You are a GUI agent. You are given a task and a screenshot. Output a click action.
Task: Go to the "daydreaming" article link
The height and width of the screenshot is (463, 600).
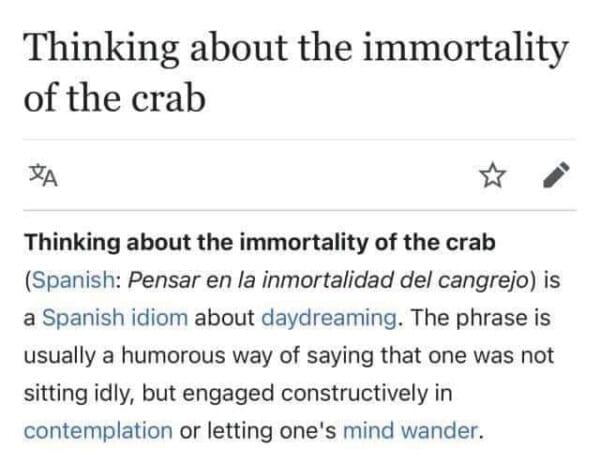326,318
